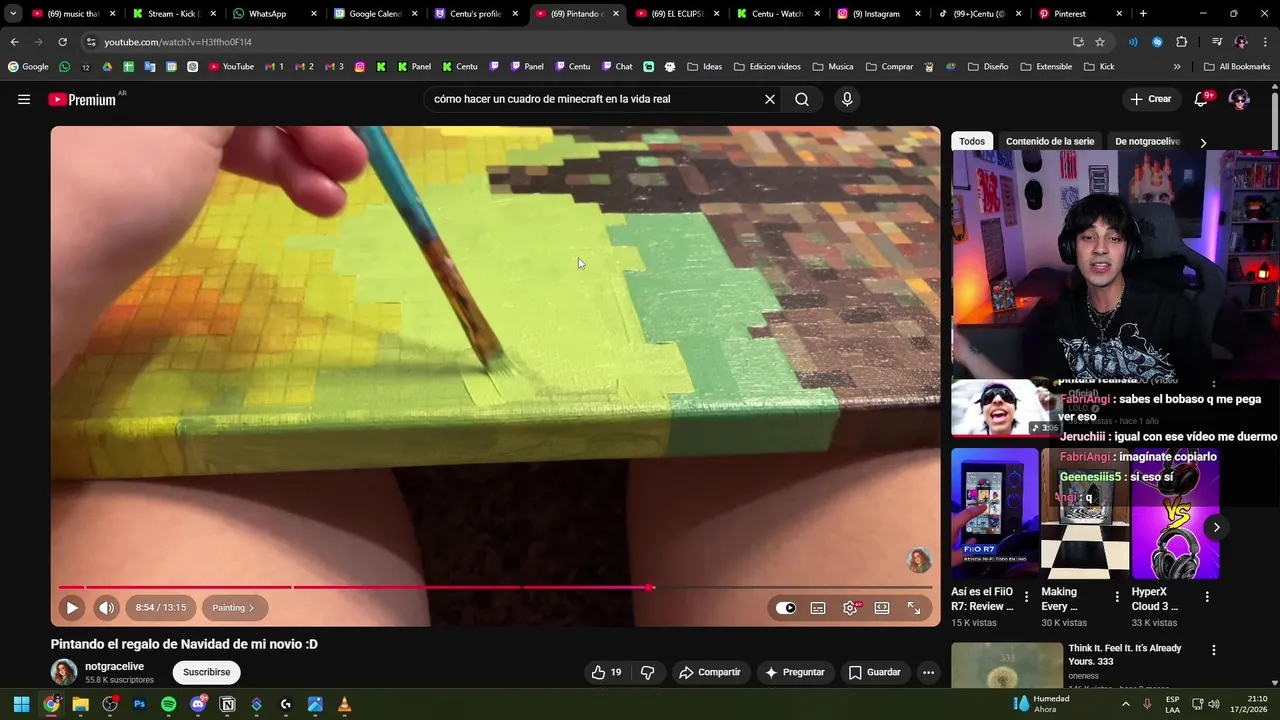Expand the Painting chapter chip

(x=233, y=607)
